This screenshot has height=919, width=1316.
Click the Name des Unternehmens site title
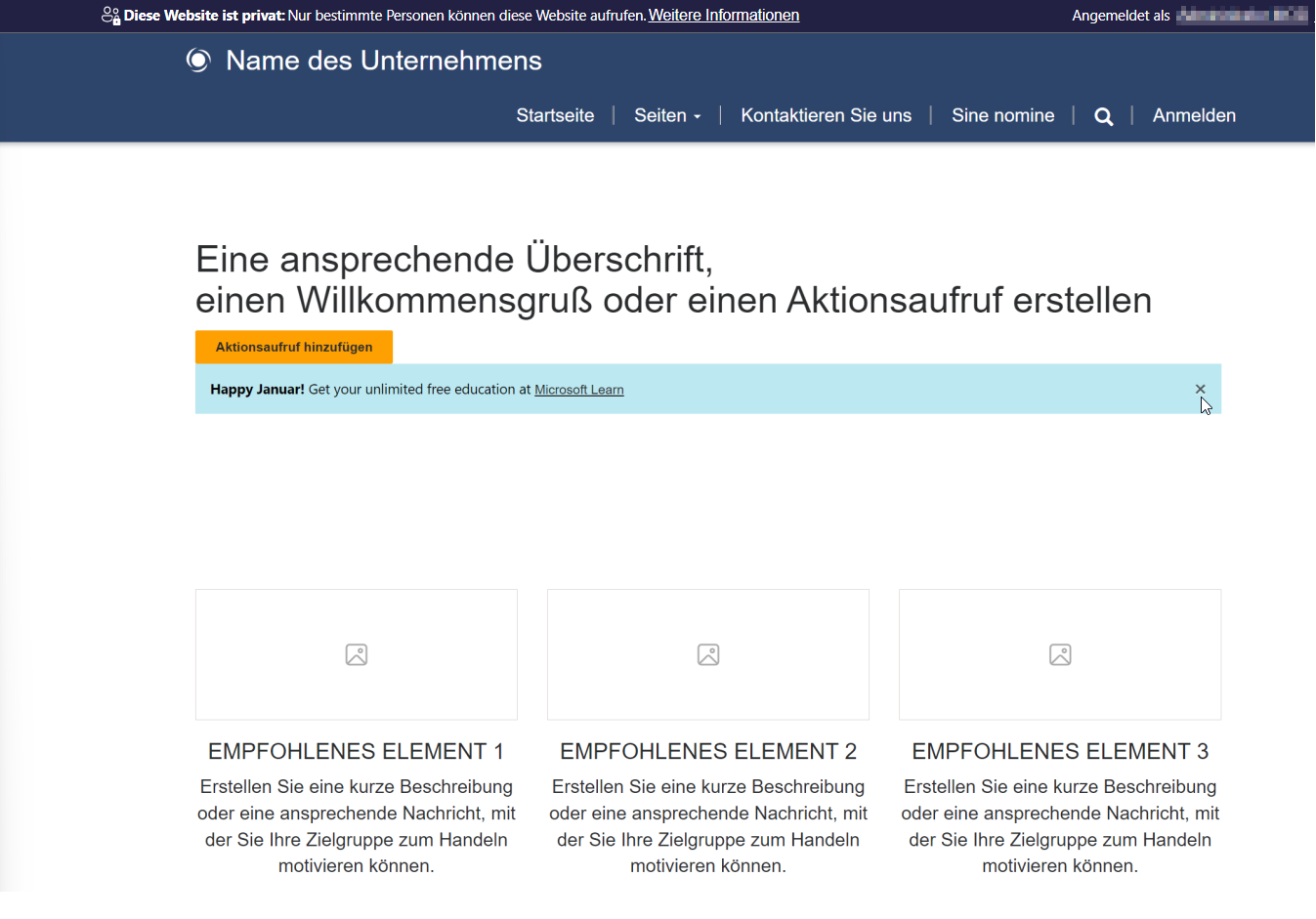pyautogui.click(x=384, y=61)
